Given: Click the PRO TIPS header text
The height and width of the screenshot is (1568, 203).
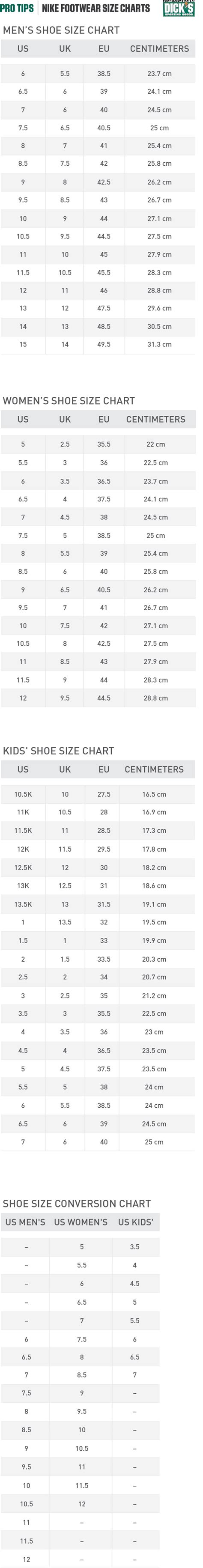Looking at the screenshot, I should pyautogui.click(x=17, y=8).
